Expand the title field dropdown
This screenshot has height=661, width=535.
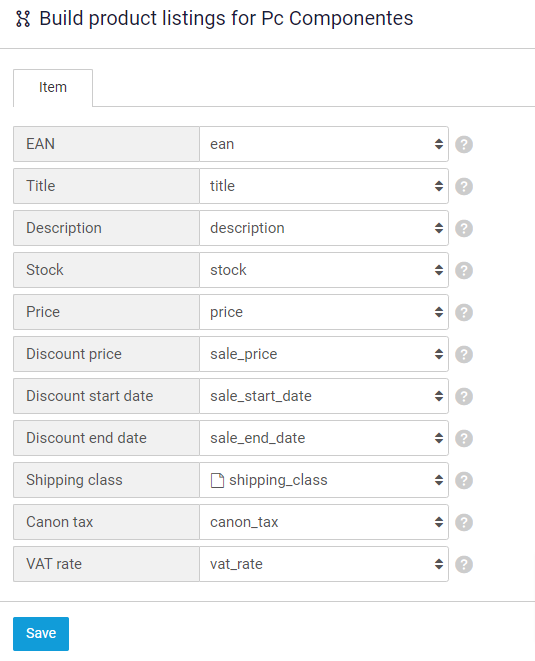point(323,186)
